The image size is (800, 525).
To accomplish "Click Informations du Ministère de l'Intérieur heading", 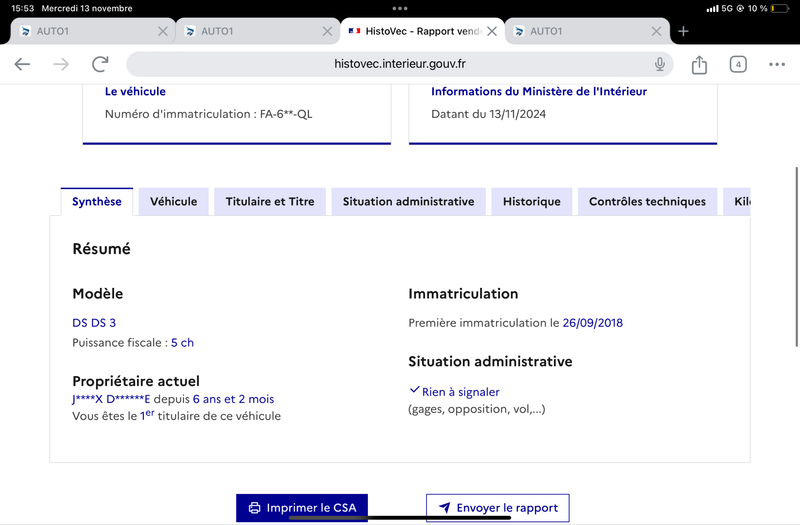I will (x=539, y=91).
